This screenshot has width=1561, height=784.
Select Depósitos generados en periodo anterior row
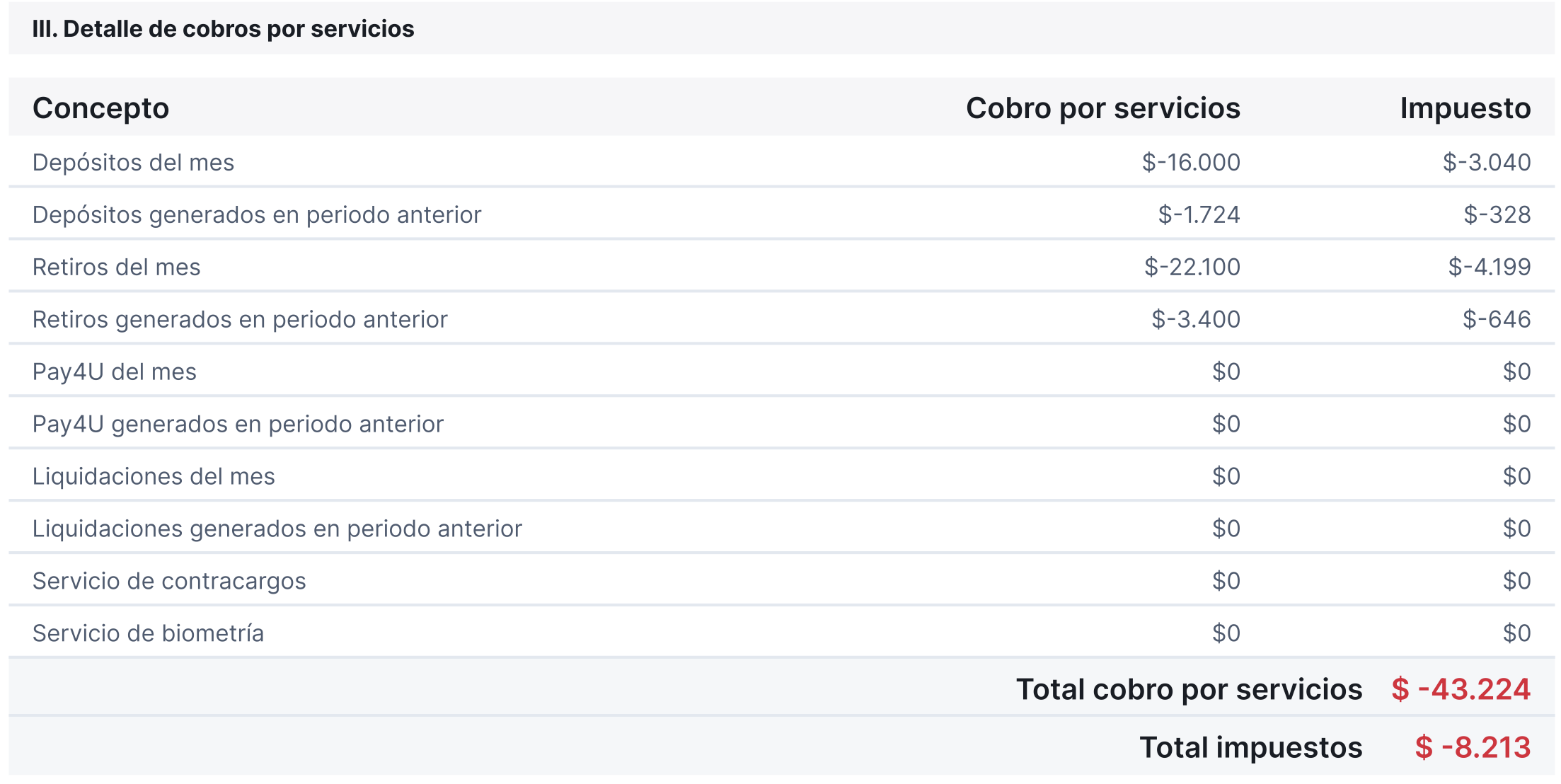coord(781,214)
